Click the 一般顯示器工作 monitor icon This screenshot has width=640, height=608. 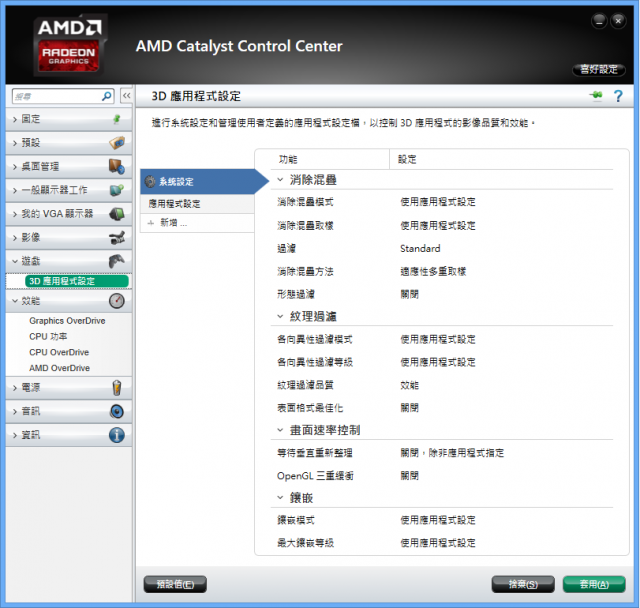pos(117,190)
